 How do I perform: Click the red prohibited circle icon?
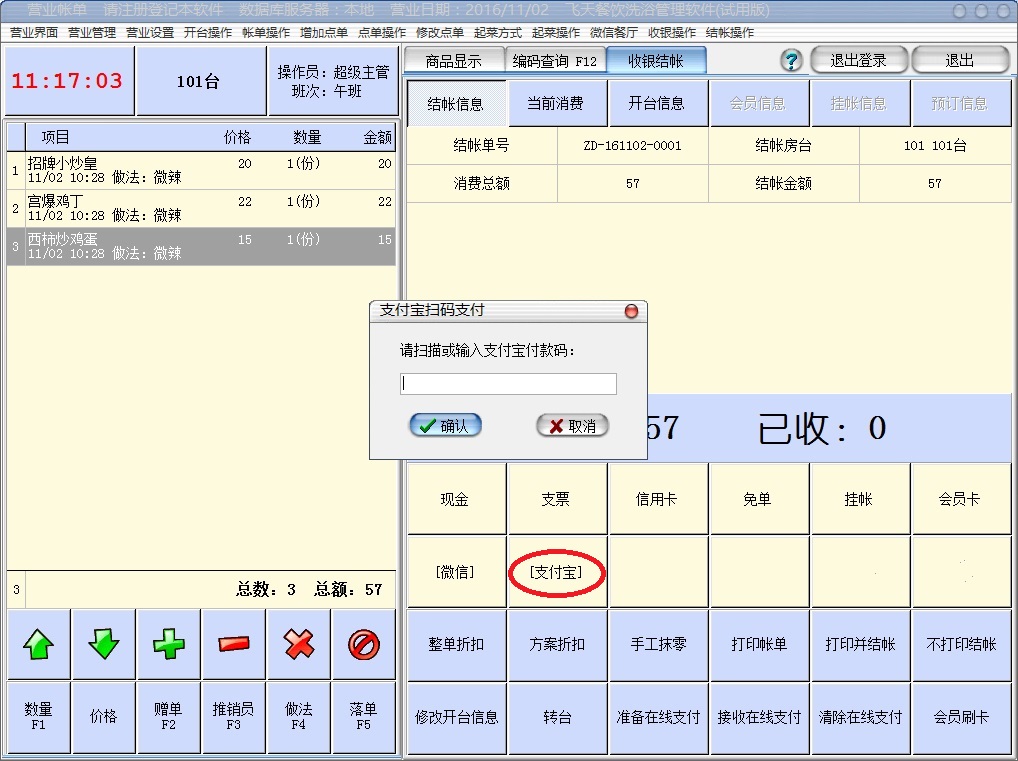pyautogui.click(x=364, y=645)
